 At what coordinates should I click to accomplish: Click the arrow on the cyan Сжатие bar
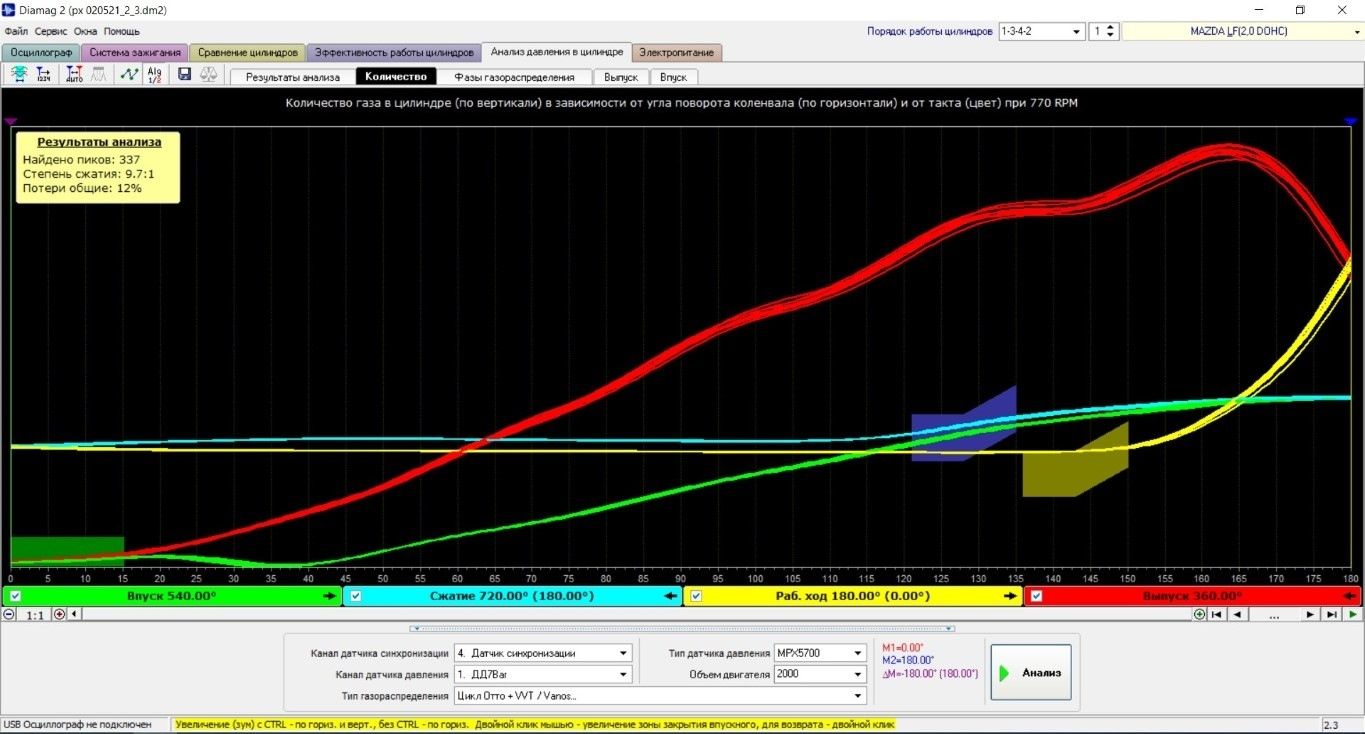click(x=672, y=596)
